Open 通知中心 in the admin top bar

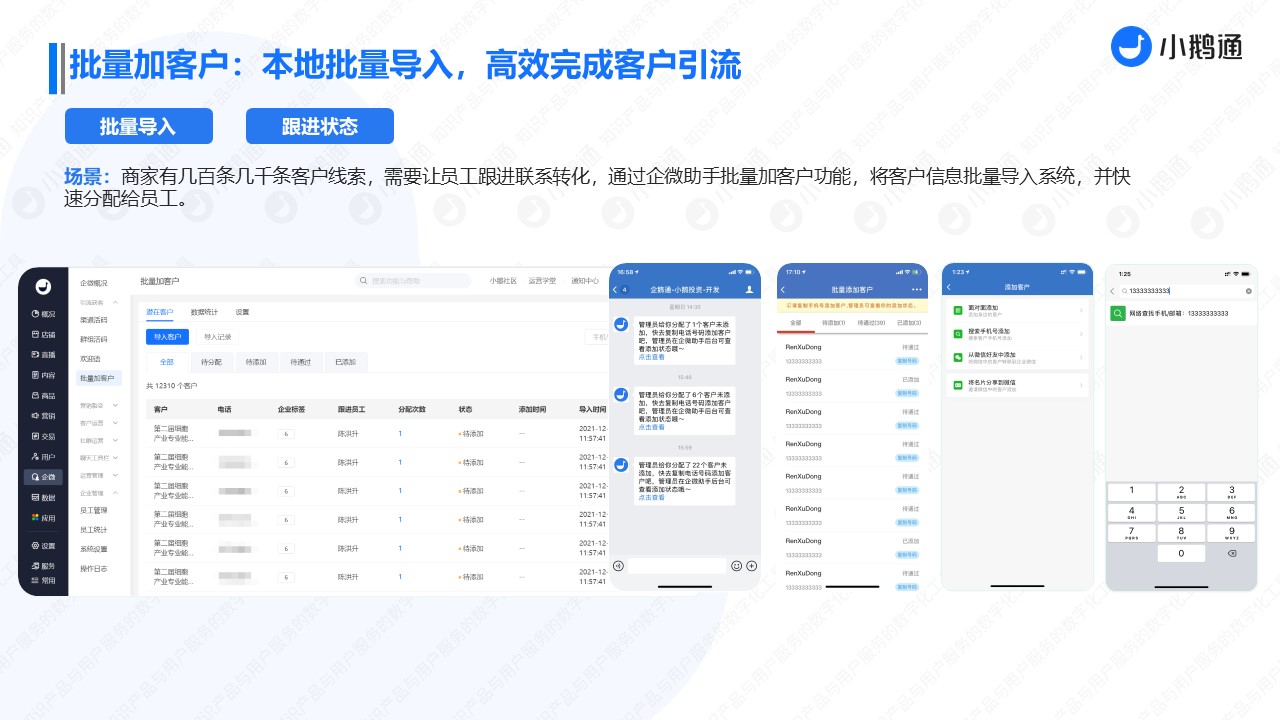(585, 281)
